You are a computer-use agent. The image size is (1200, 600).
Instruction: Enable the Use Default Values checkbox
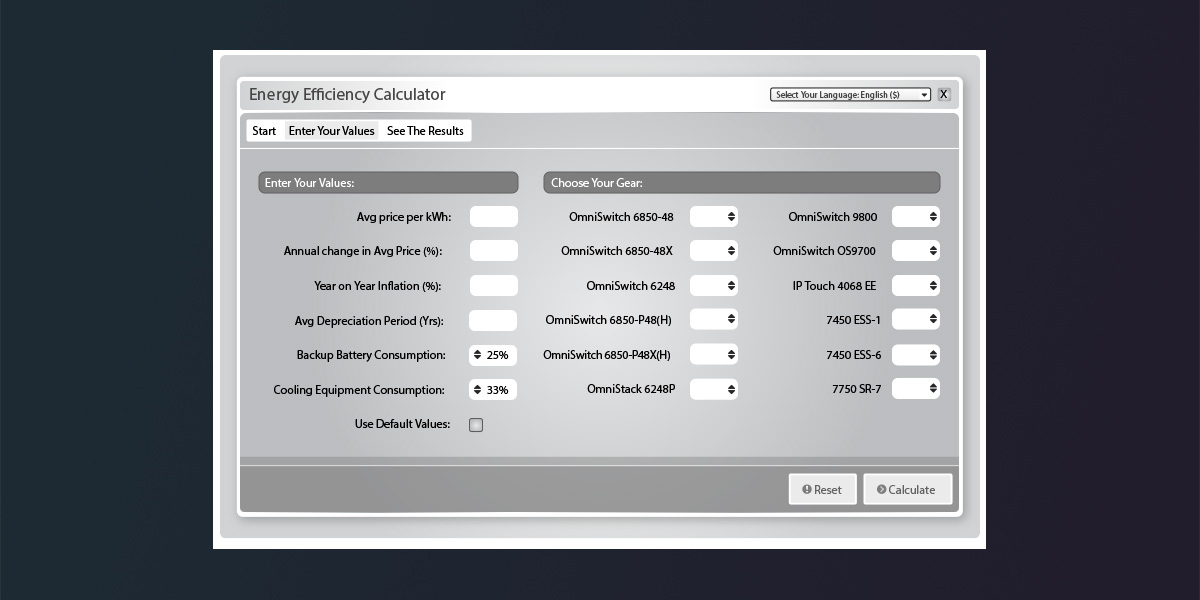[x=476, y=425]
